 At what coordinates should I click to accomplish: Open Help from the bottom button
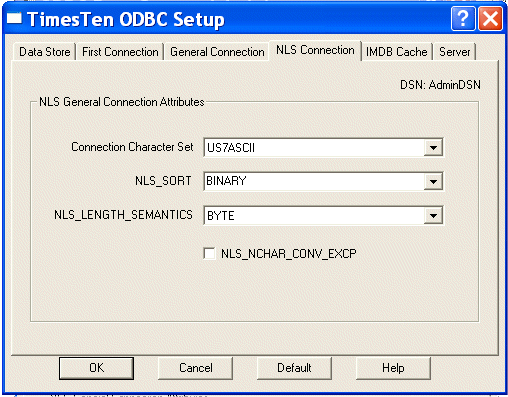[x=393, y=368]
